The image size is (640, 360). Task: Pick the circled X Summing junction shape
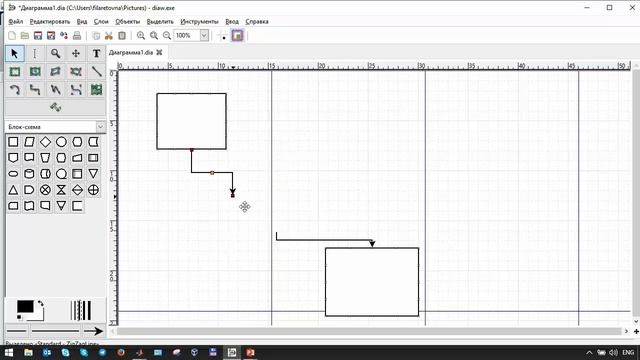tap(45, 190)
